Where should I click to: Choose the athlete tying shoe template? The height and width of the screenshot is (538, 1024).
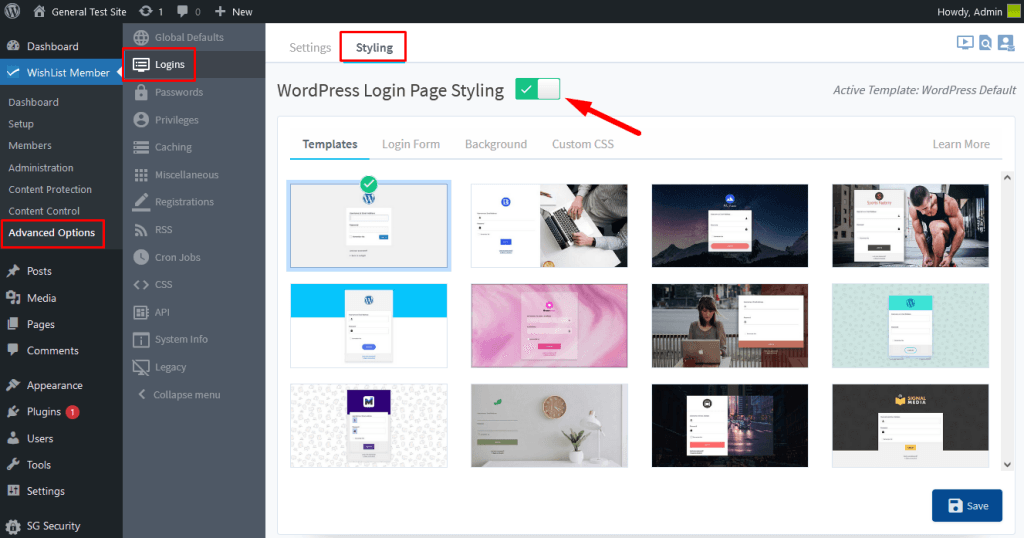910,225
